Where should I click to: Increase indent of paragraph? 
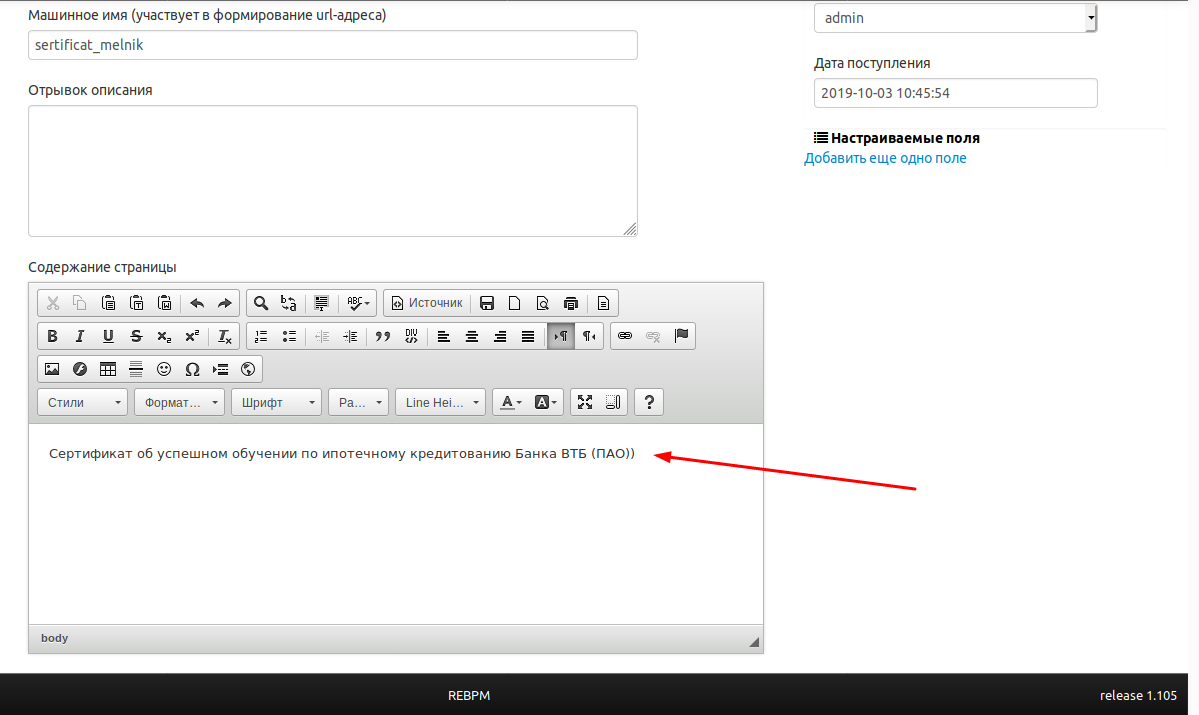pyautogui.click(x=349, y=336)
